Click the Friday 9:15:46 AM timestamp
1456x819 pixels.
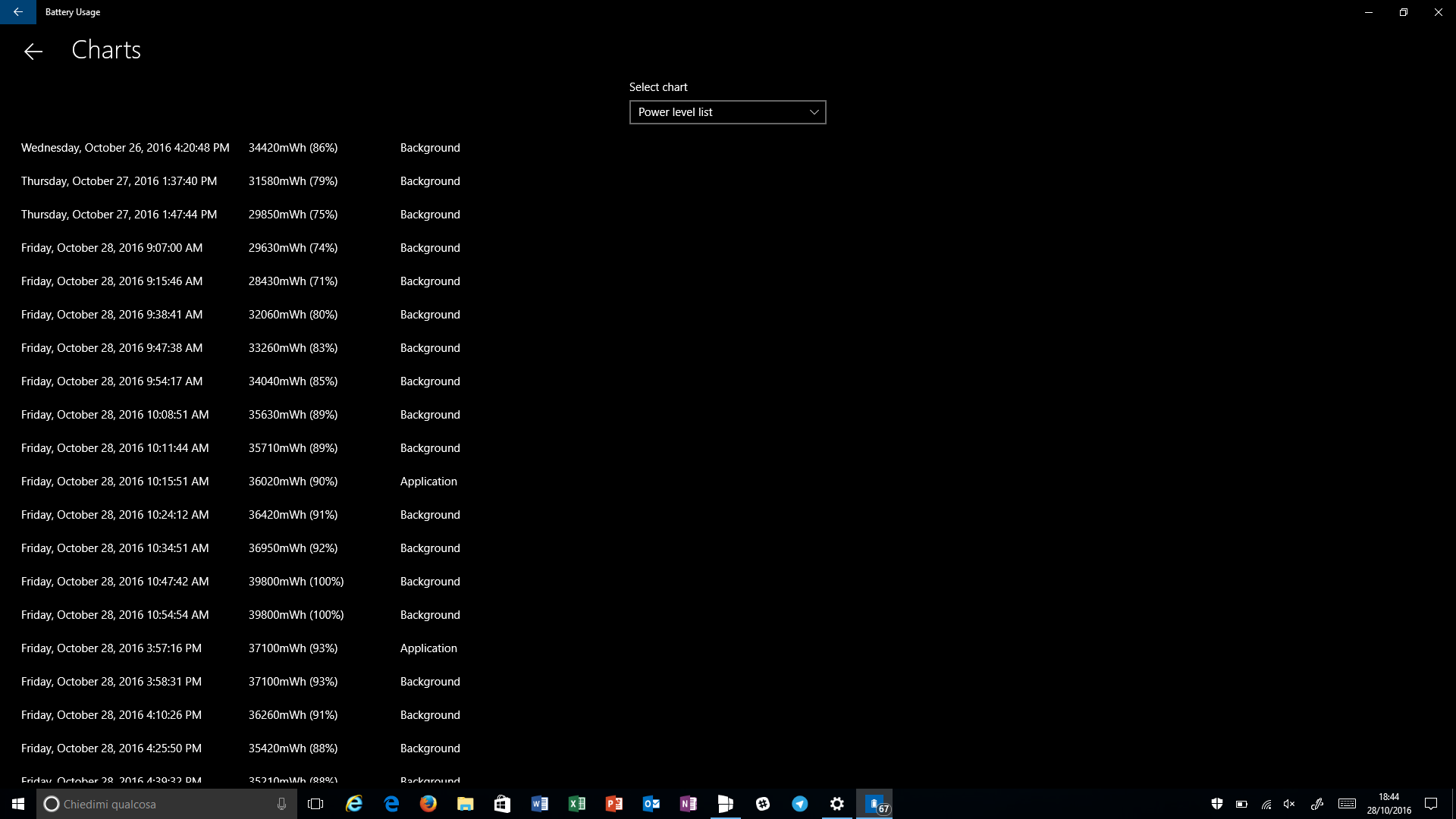[x=111, y=281]
